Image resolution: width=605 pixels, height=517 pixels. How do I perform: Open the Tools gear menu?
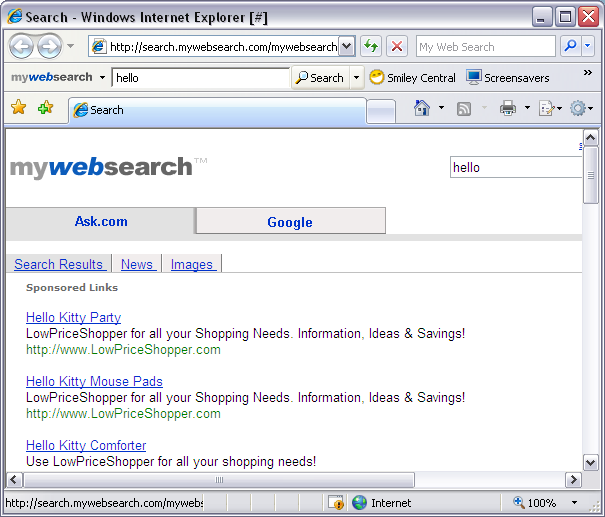[x=581, y=108]
